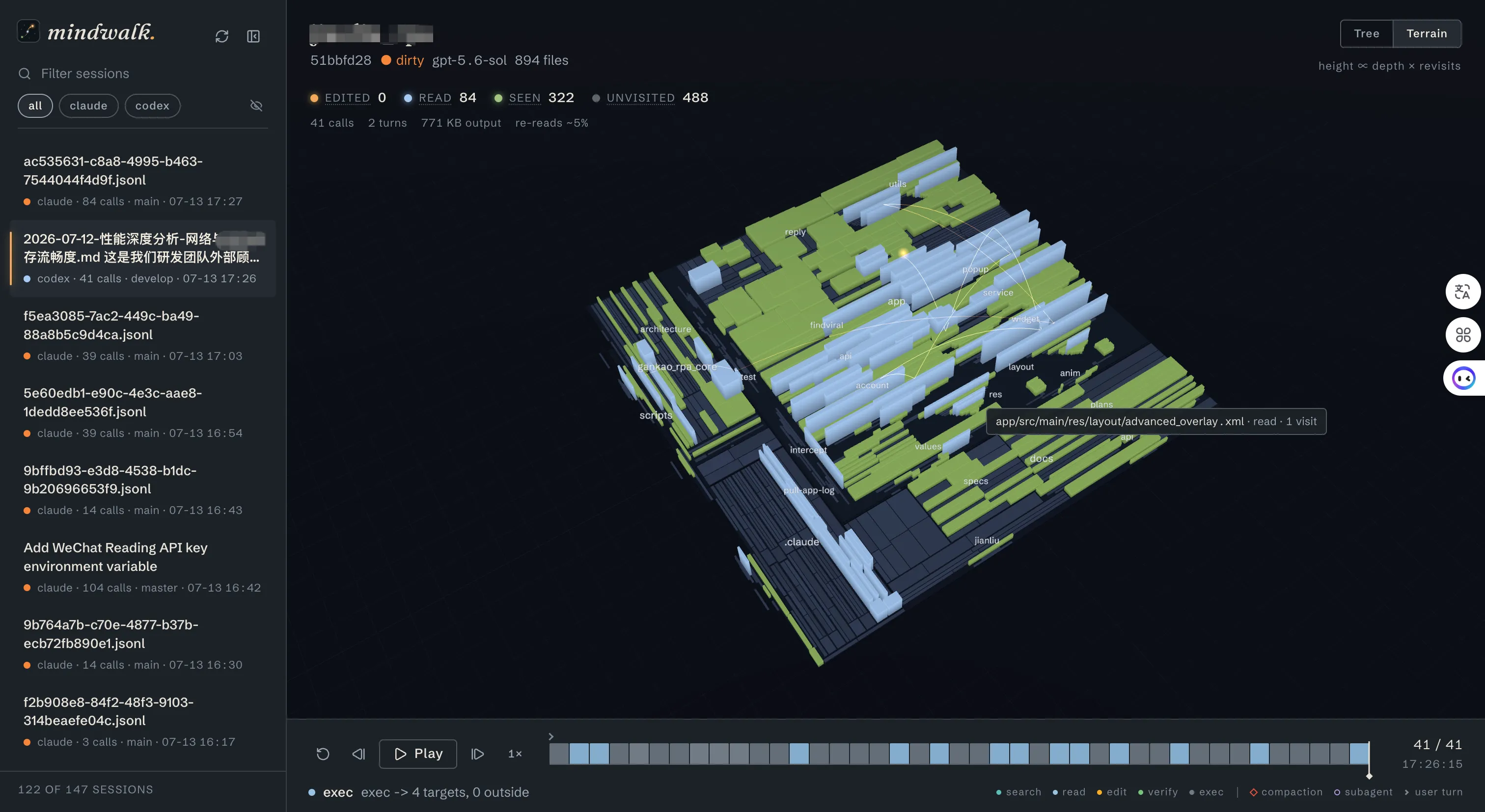Click the UNVISITED legend label
The width and height of the screenshot is (1485, 812).
(640, 98)
